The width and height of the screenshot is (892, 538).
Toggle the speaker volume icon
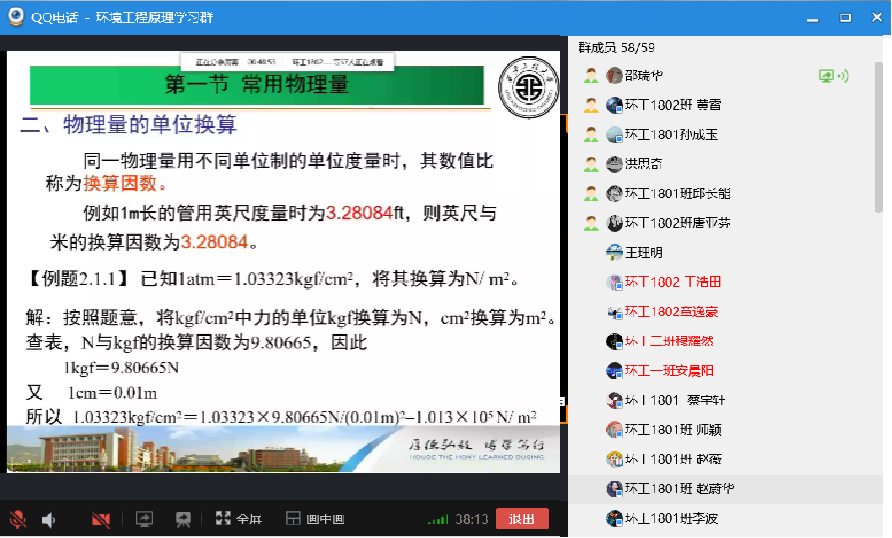tap(48, 519)
